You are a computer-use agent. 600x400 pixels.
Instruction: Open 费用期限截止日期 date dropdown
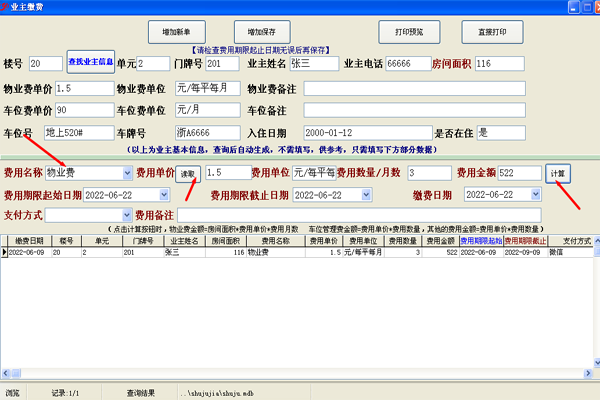(366, 195)
